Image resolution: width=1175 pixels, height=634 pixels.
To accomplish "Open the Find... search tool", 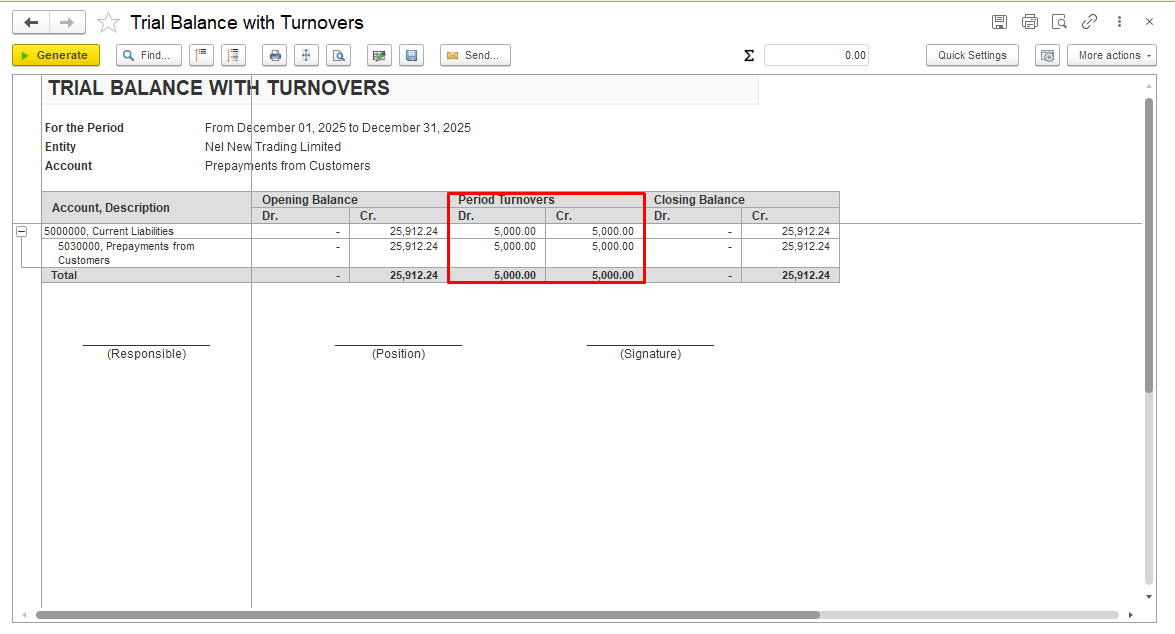I will [148, 55].
